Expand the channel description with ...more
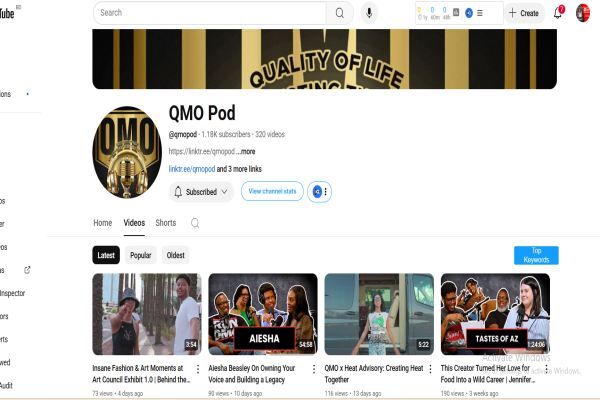The image size is (600, 400). click(x=248, y=152)
